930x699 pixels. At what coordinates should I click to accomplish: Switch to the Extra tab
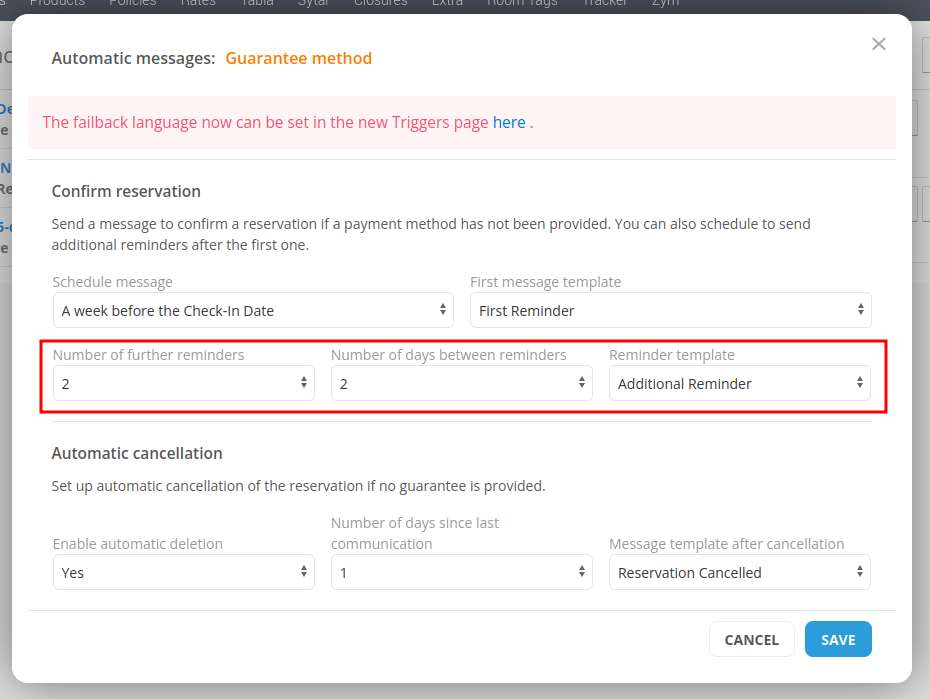447,4
